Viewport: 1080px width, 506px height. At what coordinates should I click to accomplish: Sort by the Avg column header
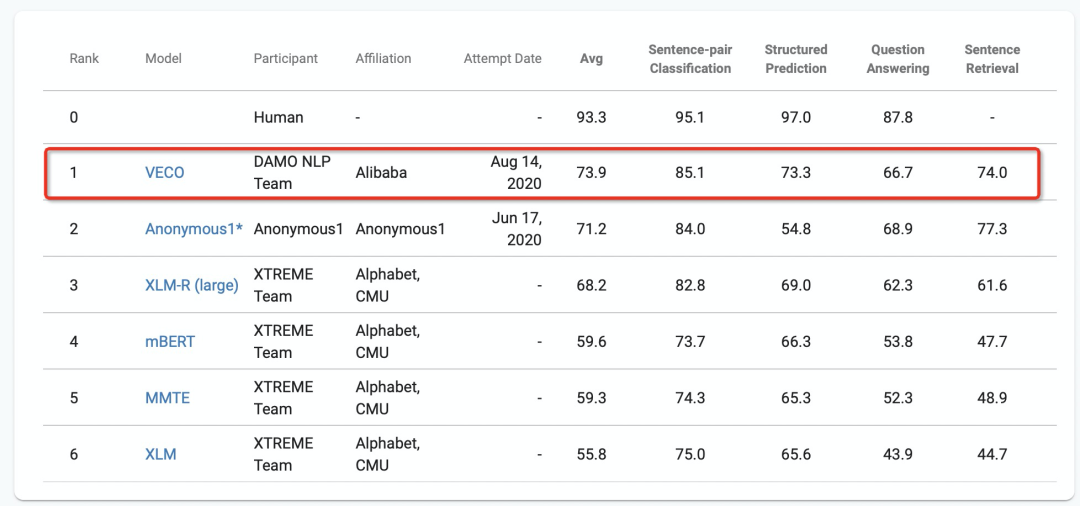(x=591, y=59)
